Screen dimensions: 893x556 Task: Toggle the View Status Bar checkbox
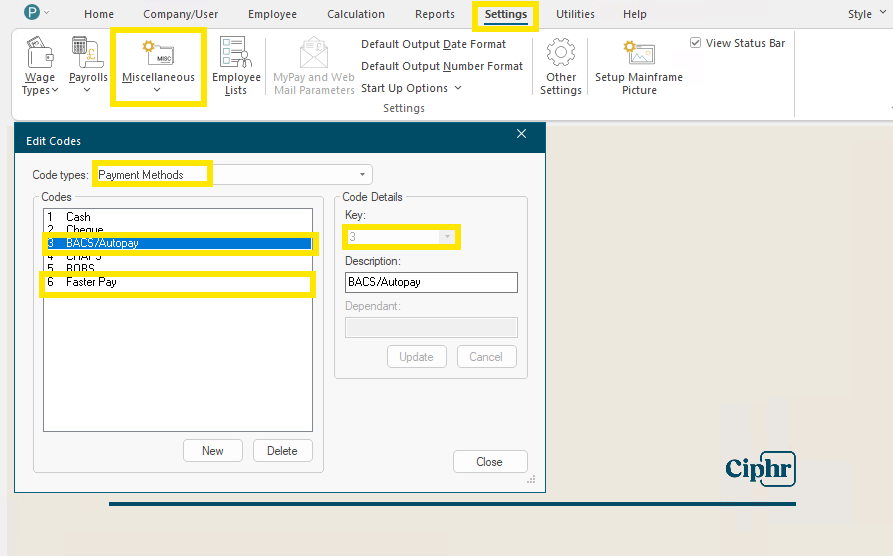pos(695,43)
